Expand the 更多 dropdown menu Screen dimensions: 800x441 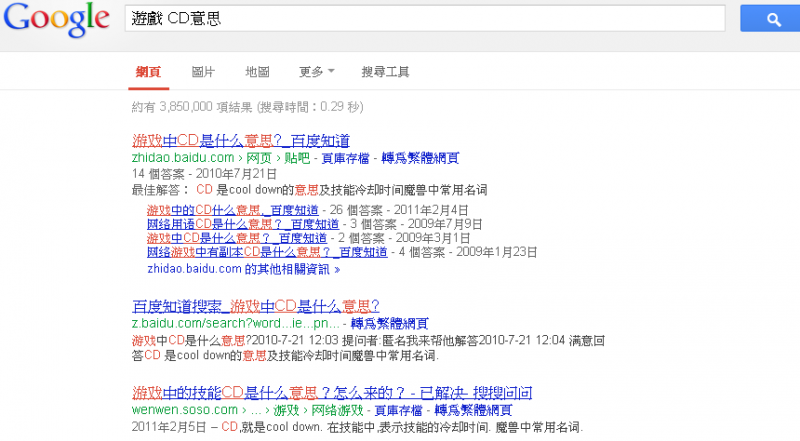click(316, 72)
